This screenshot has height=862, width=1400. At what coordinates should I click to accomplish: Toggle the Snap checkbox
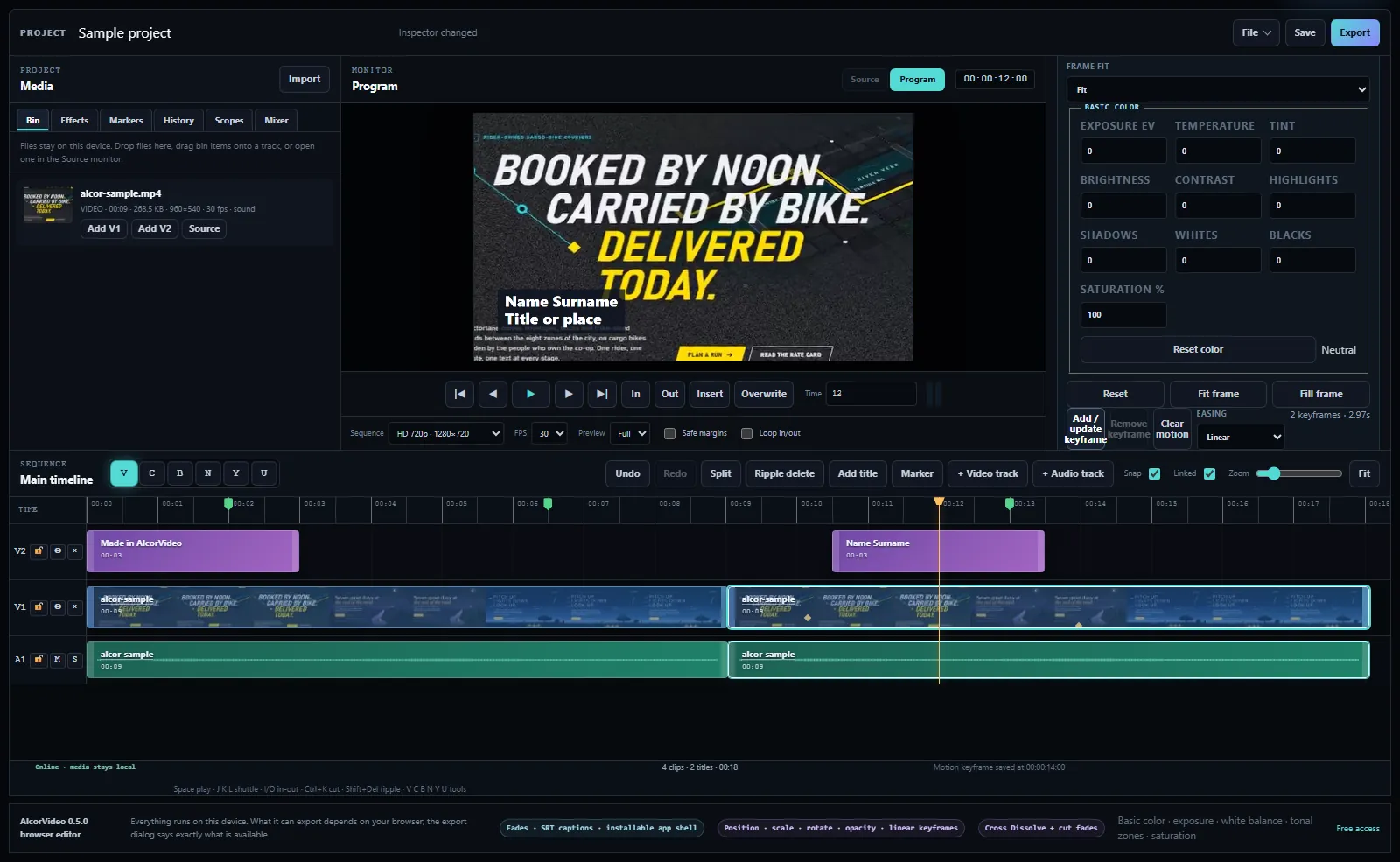(1155, 473)
